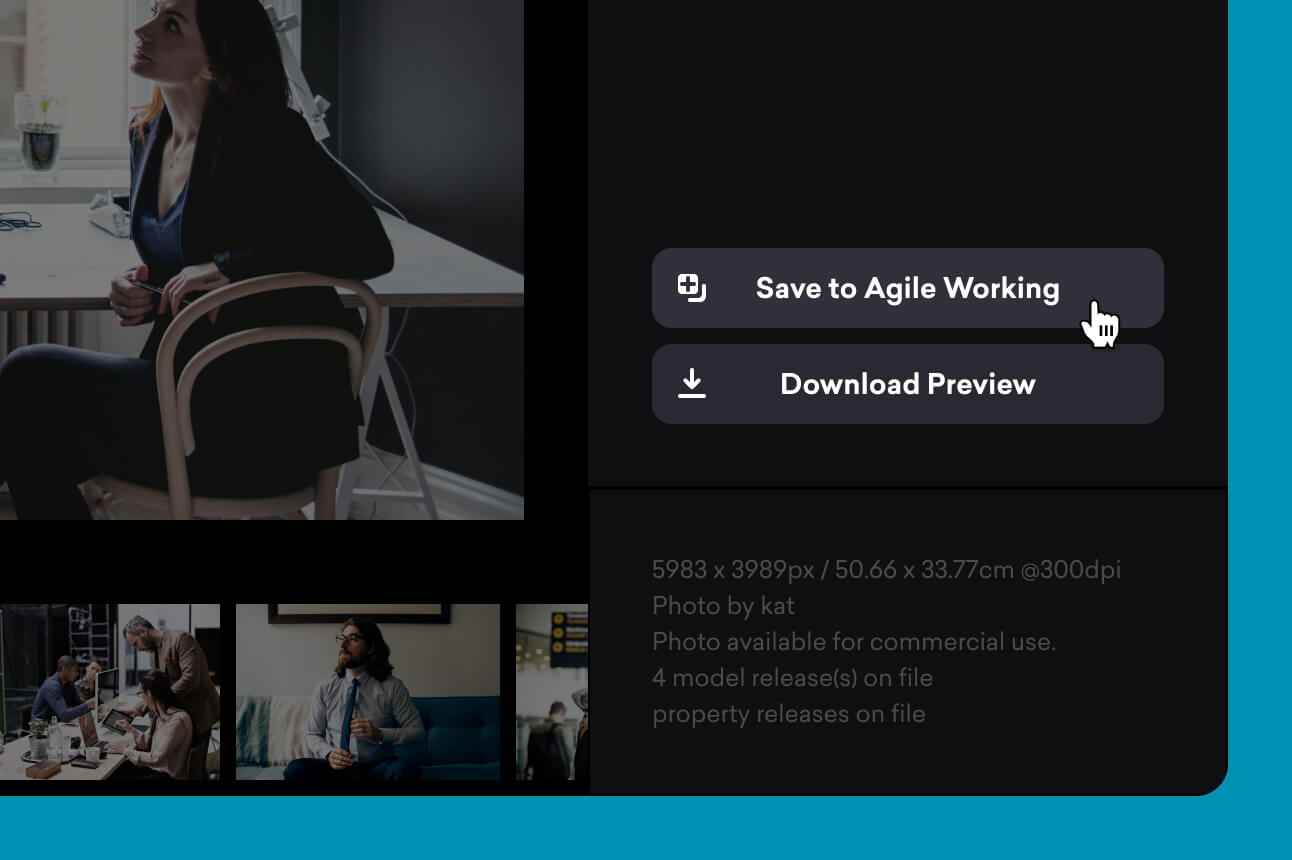Click the add-to-collection plus icon

[x=691, y=288]
